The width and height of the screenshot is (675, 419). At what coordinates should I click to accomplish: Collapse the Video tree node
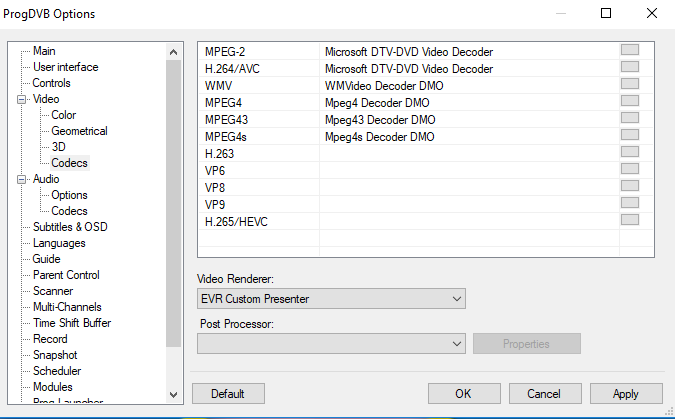pyautogui.click(x=22, y=99)
